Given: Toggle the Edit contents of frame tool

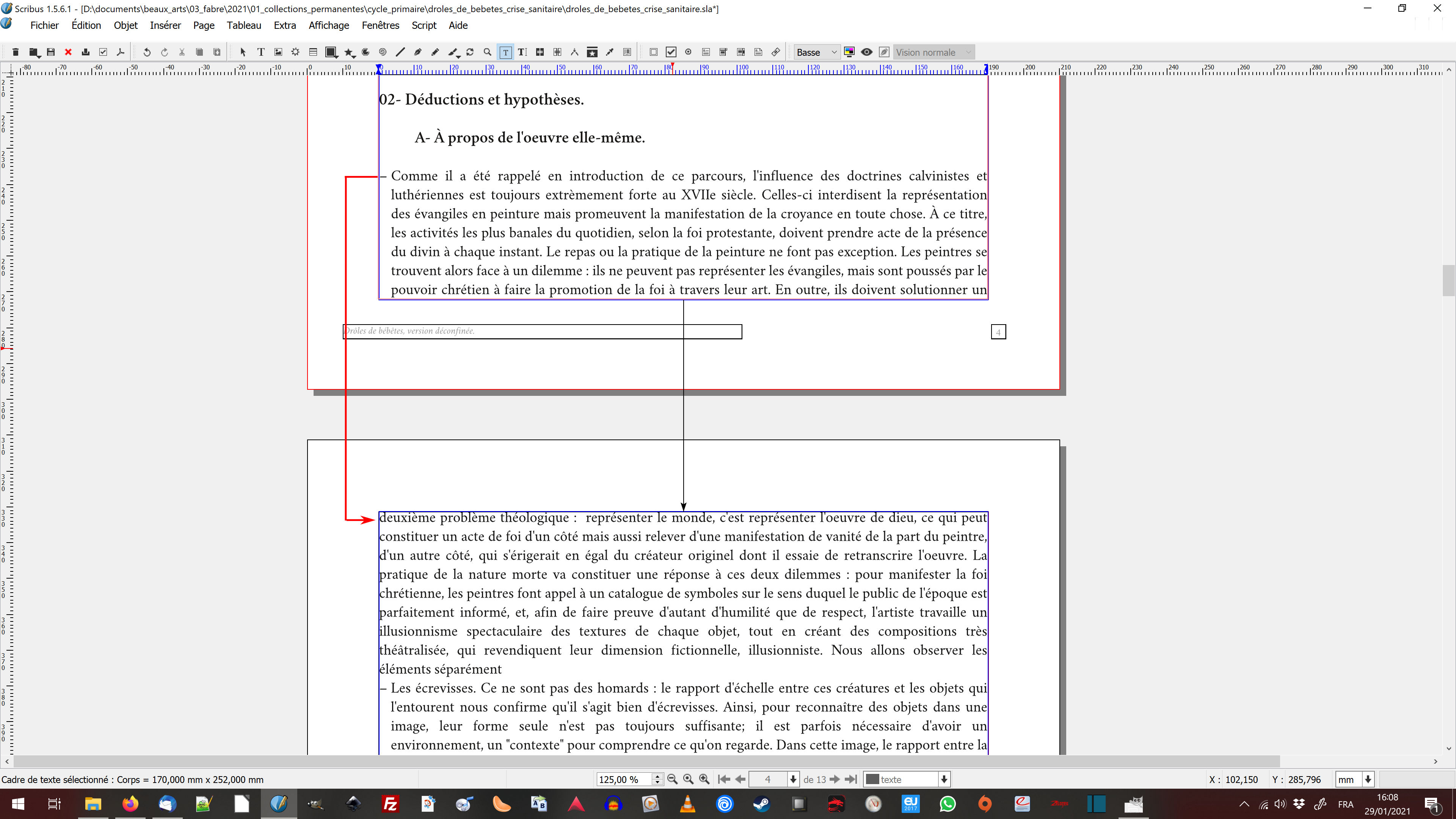Looking at the screenshot, I should coord(505,52).
